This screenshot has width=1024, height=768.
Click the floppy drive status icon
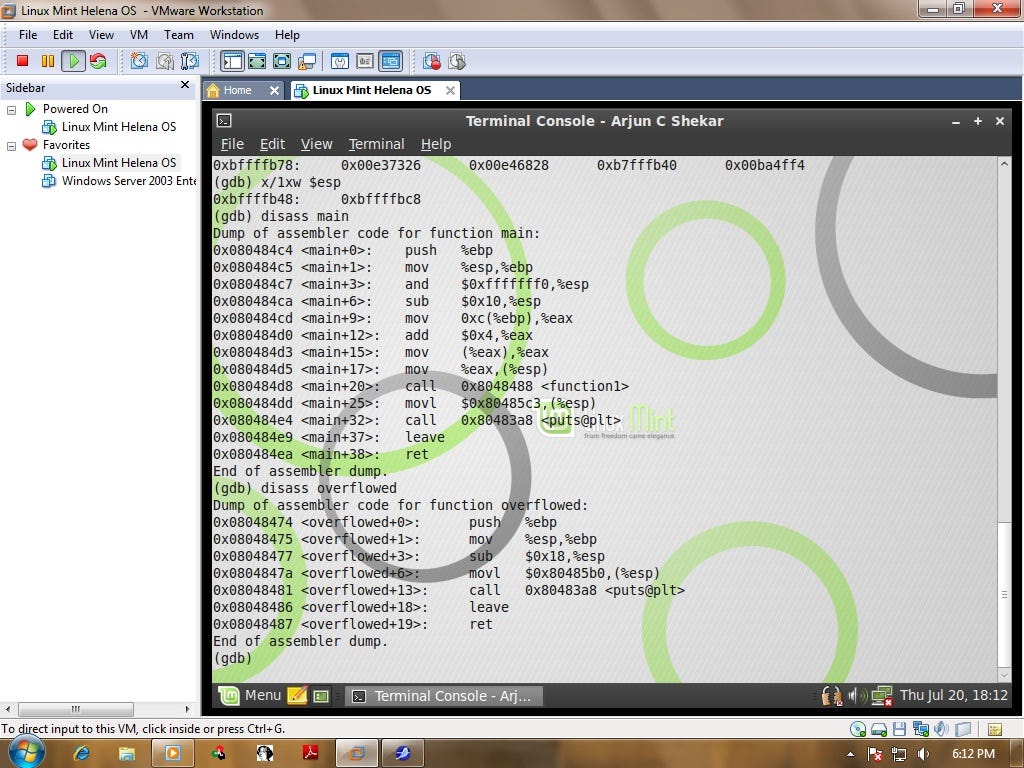899,728
